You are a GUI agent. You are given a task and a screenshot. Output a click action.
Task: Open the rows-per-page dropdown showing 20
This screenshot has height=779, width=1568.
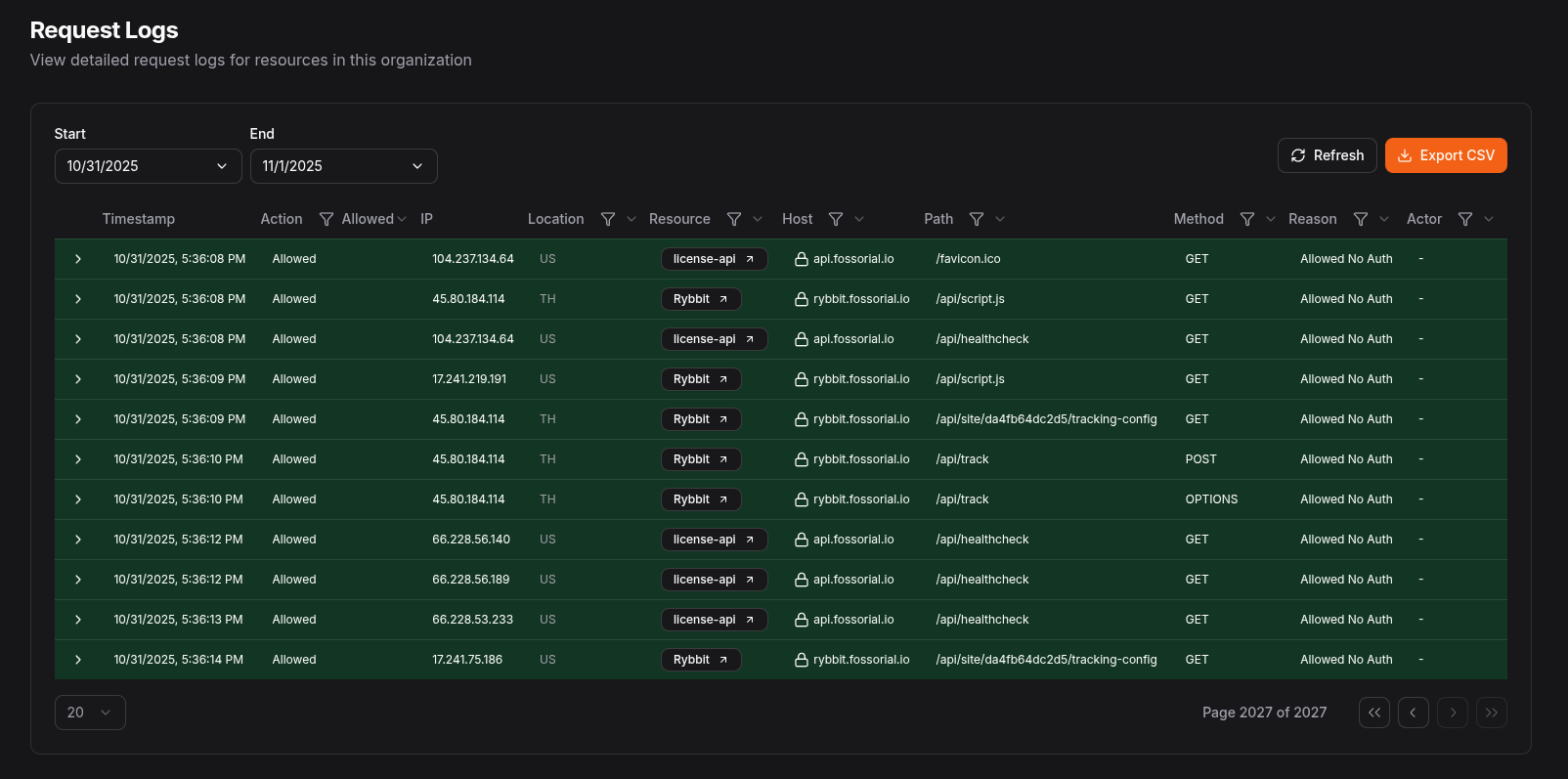point(90,713)
